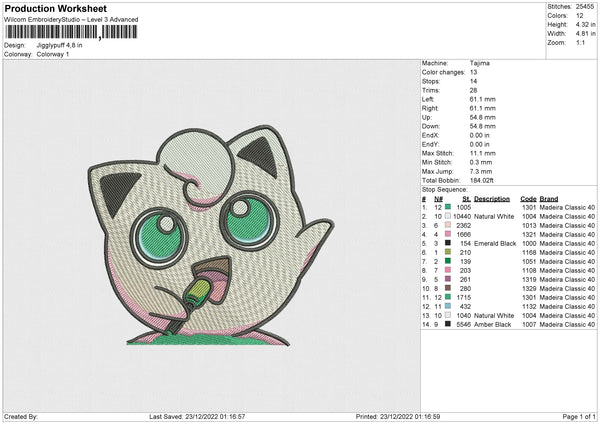Click thread code 1132
Viewport: 600px width, 424px height.
tap(529, 307)
